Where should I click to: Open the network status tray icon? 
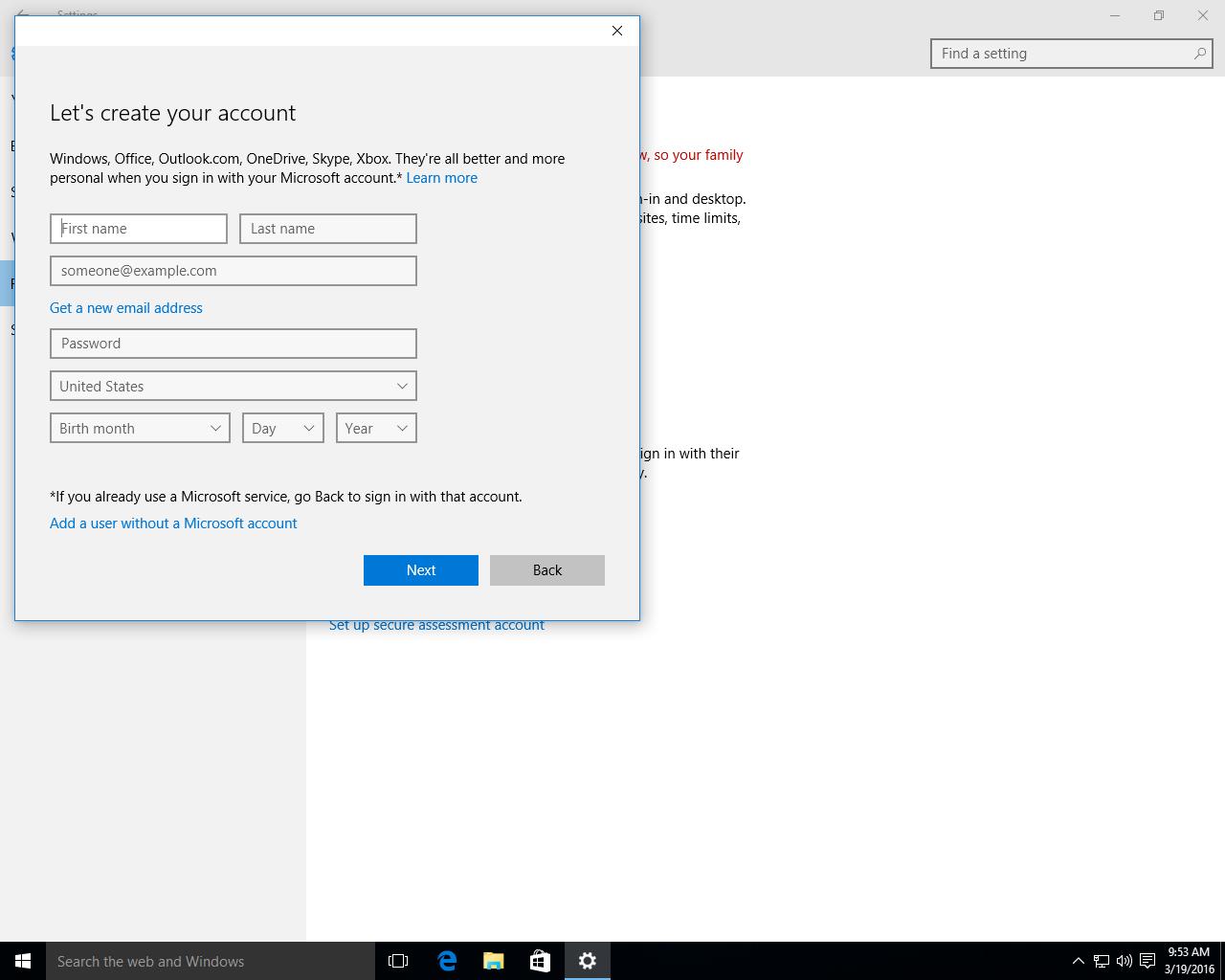tap(1102, 961)
